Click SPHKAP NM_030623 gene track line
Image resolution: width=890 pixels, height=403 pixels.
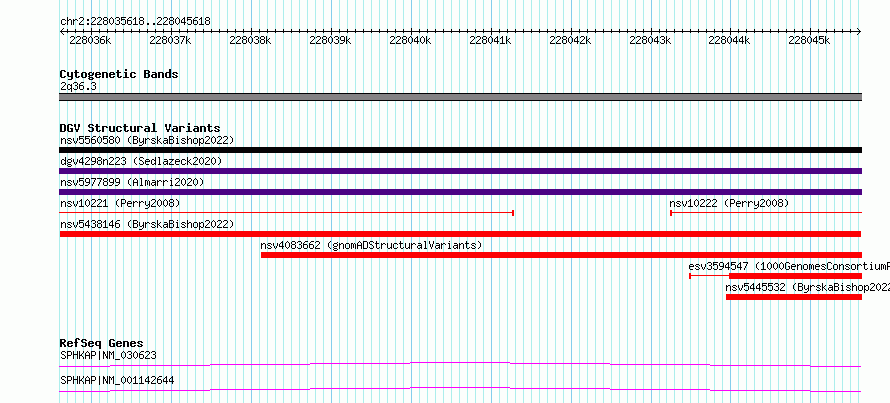(x=460, y=364)
